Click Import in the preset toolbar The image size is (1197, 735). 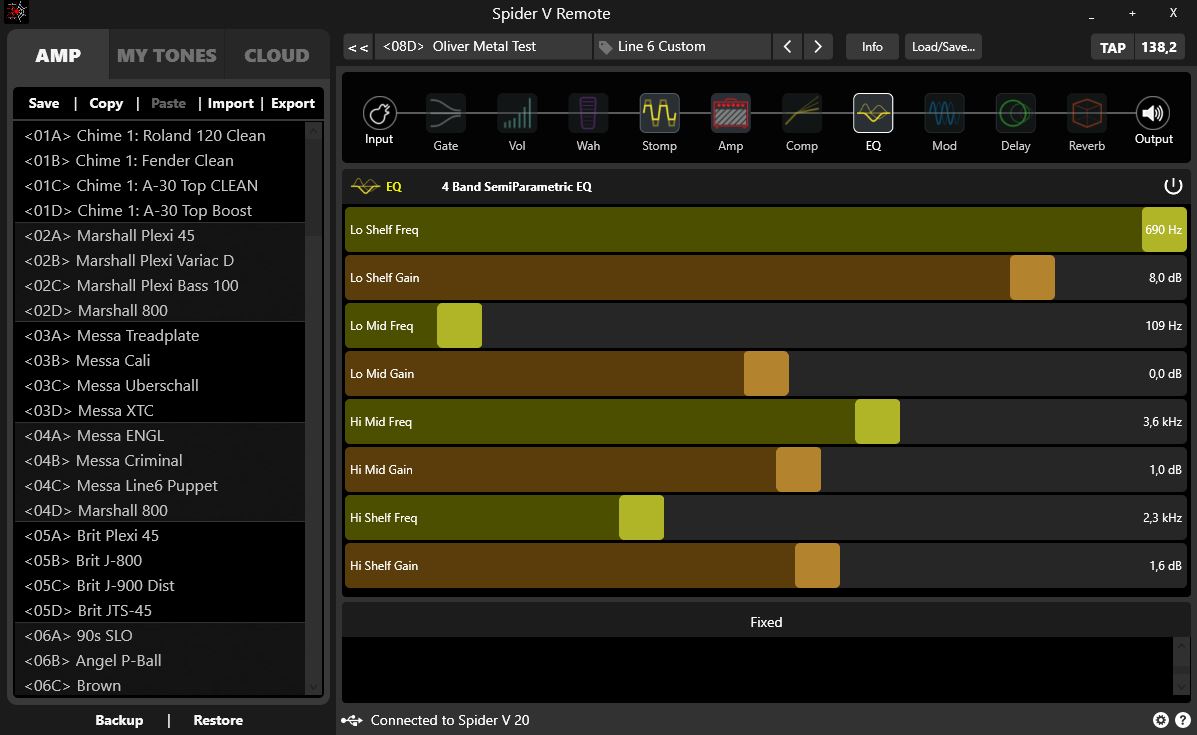pyautogui.click(x=231, y=103)
